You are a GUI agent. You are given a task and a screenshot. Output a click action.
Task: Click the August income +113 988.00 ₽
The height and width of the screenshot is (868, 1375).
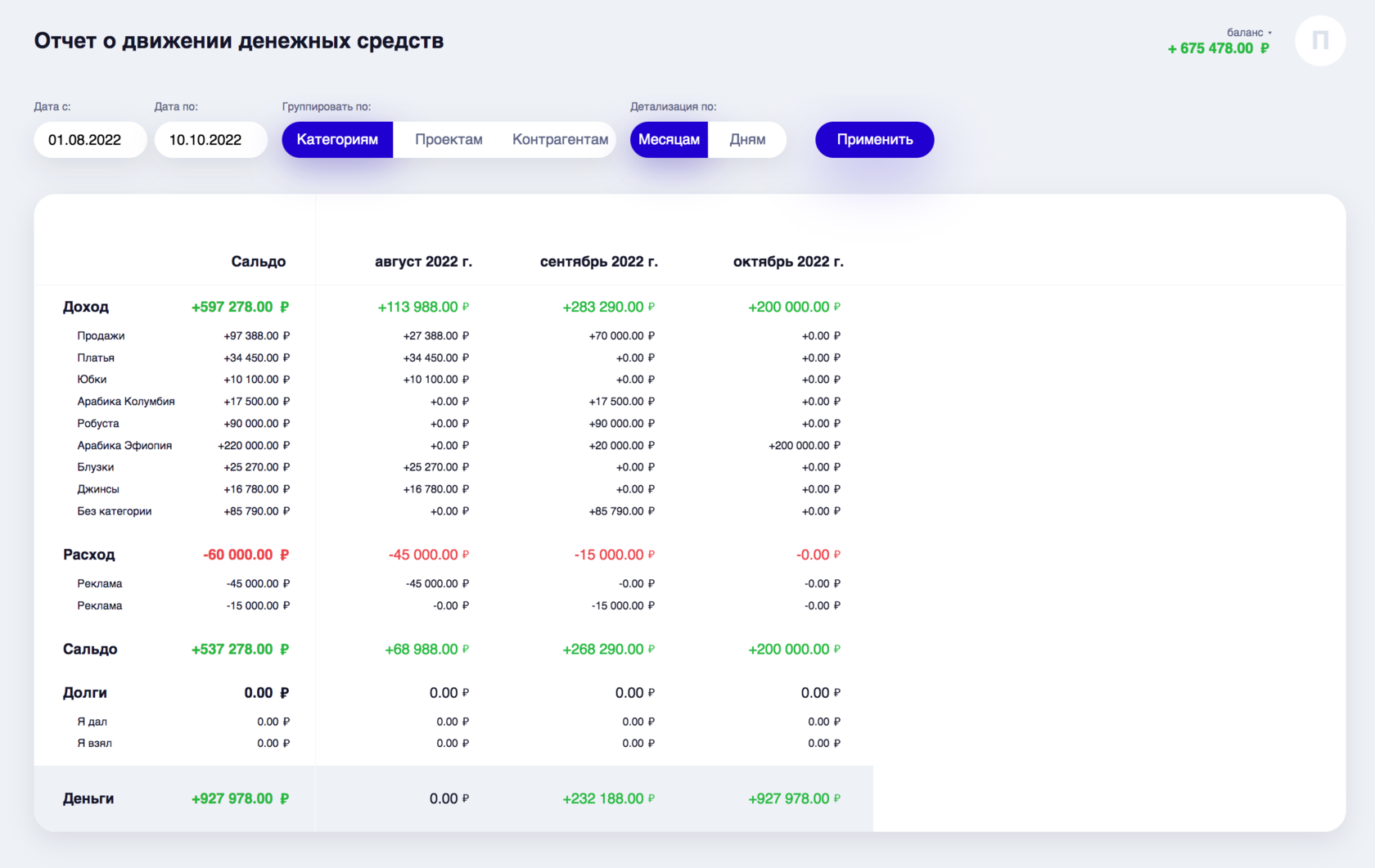point(423,307)
